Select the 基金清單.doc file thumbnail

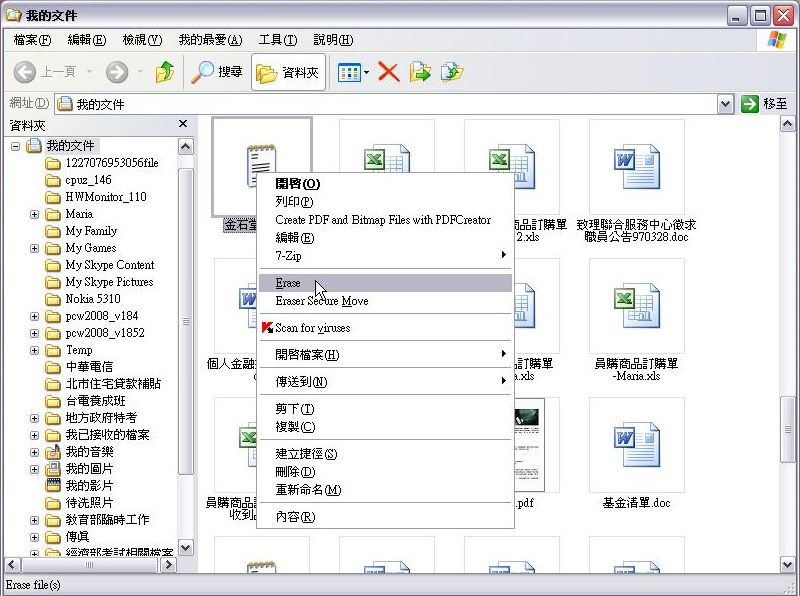[x=637, y=445]
